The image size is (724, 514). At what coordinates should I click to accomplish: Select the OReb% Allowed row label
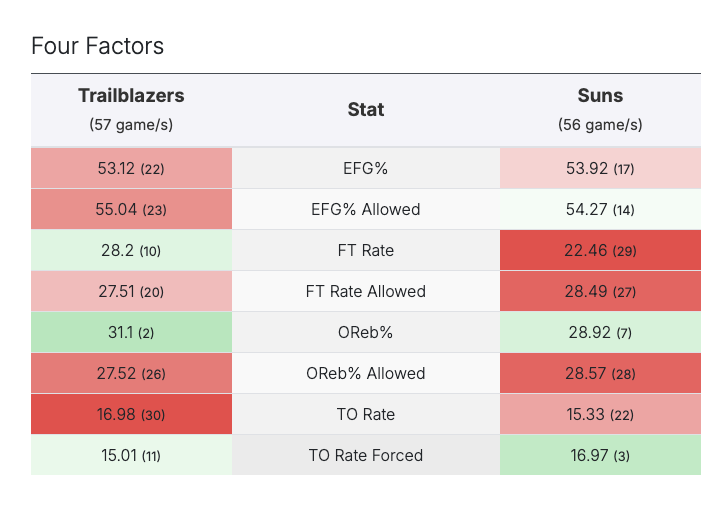(x=365, y=374)
